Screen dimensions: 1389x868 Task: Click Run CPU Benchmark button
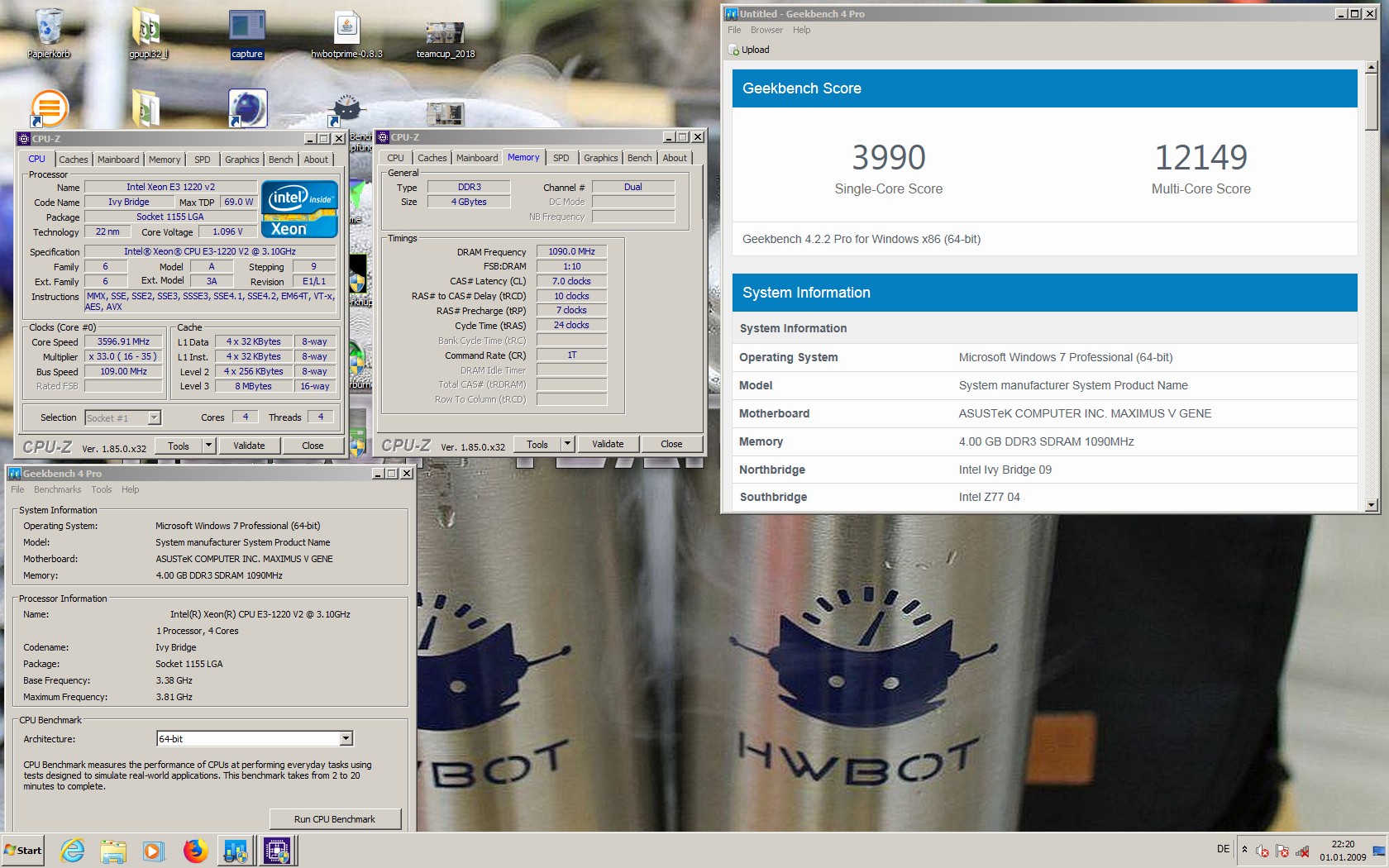coord(335,819)
